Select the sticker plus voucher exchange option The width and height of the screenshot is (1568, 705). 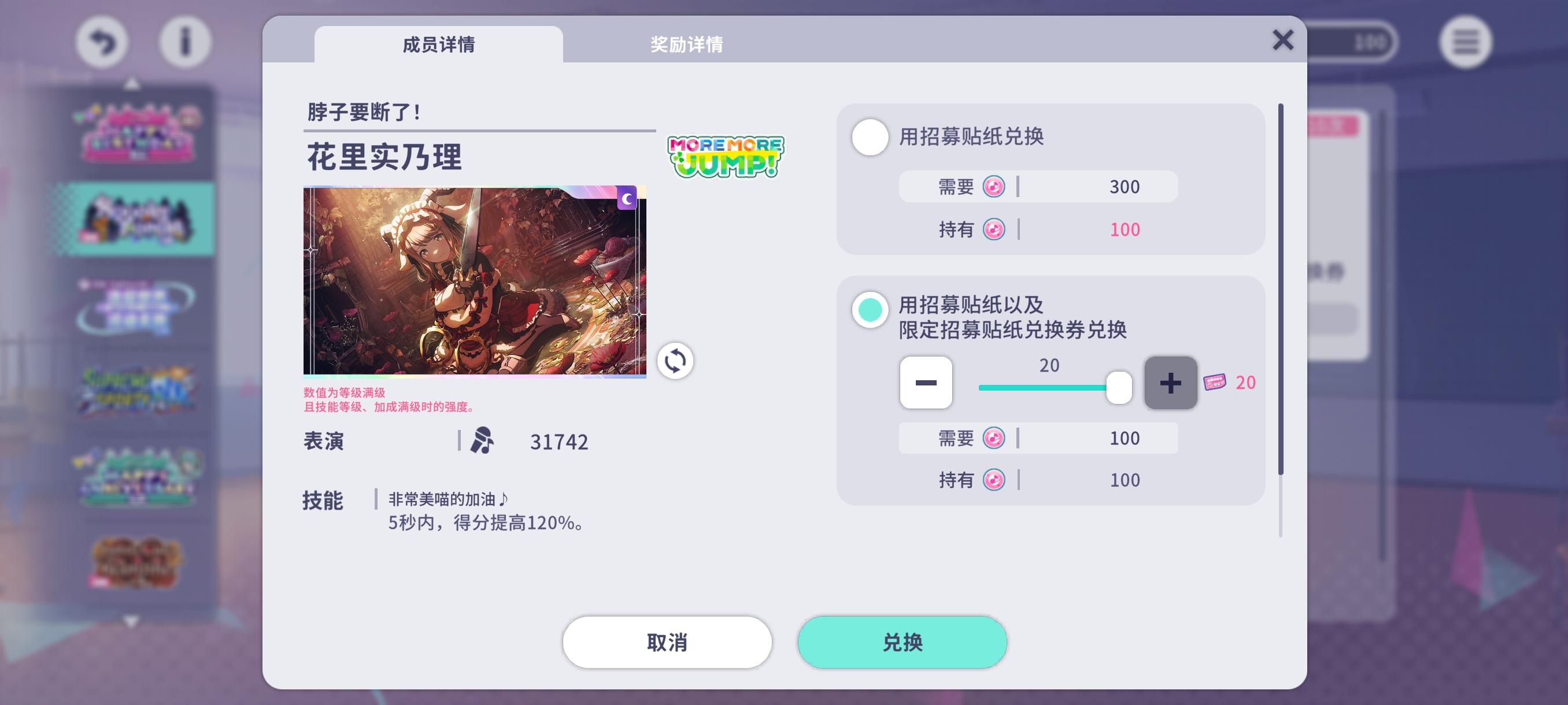click(870, 310)
